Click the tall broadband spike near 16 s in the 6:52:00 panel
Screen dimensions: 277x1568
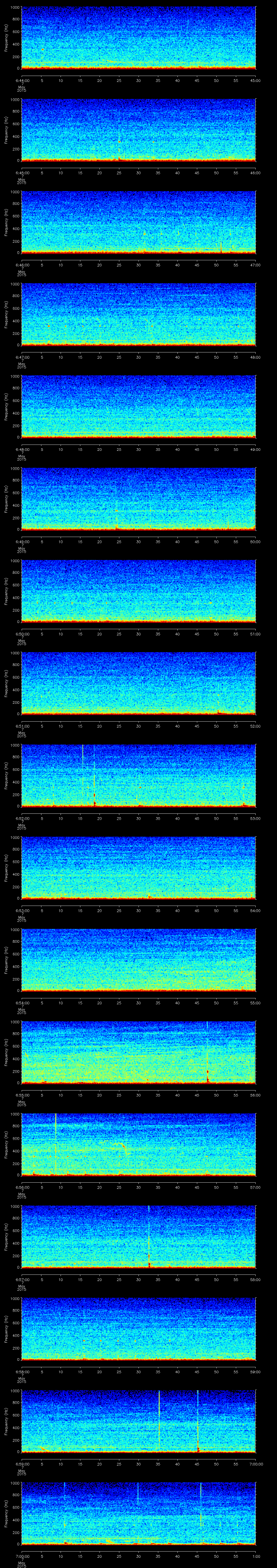pos(83,764)
